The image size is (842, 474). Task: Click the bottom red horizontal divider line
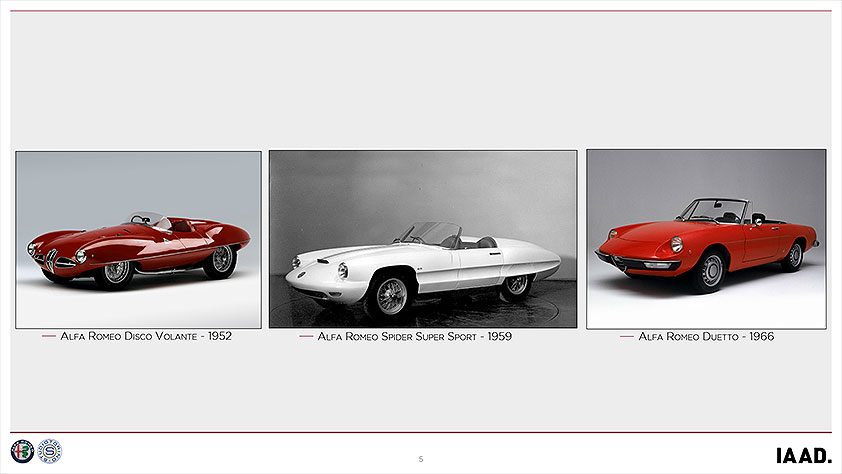click(x=421, y=432)
